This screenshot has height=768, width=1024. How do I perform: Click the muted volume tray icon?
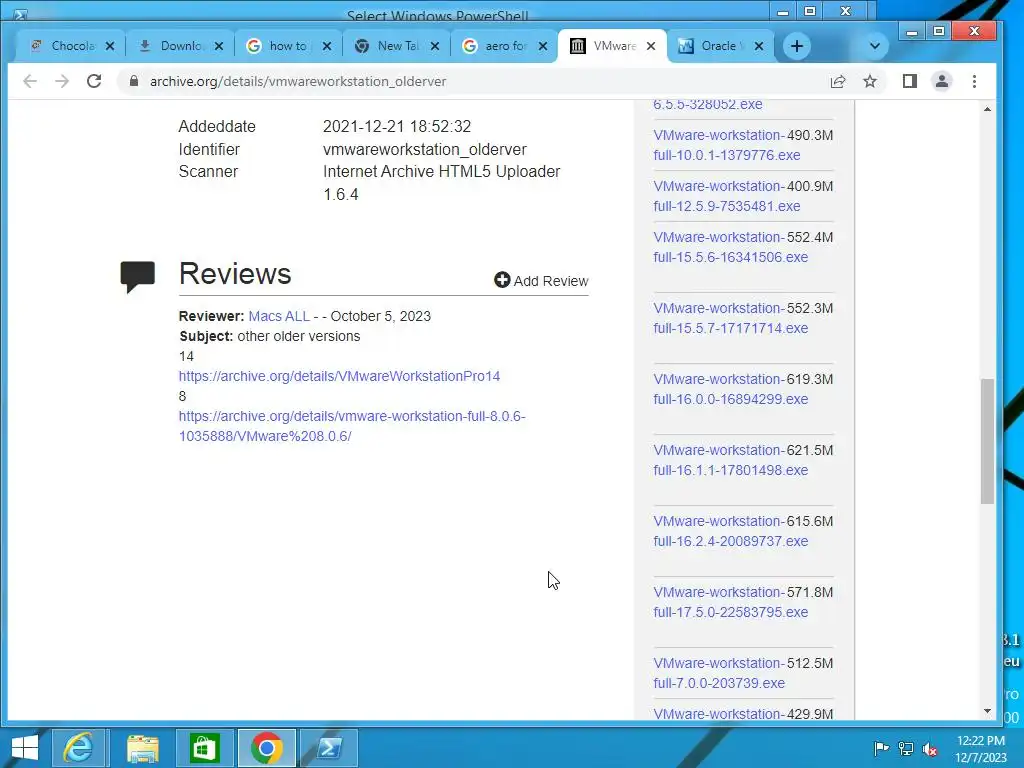[930, 748]
